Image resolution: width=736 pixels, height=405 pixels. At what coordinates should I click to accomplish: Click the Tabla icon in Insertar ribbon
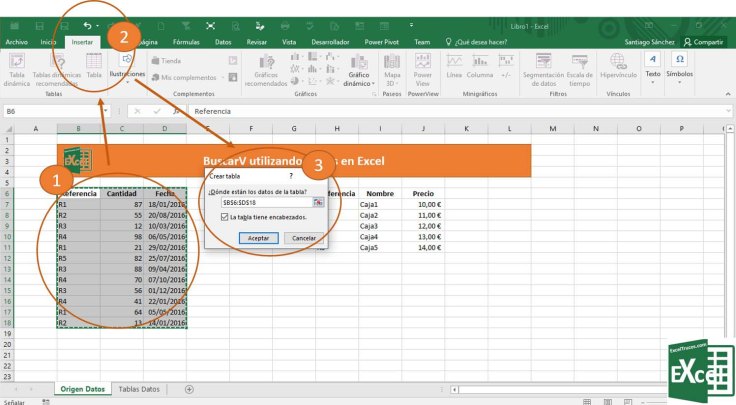94,66
